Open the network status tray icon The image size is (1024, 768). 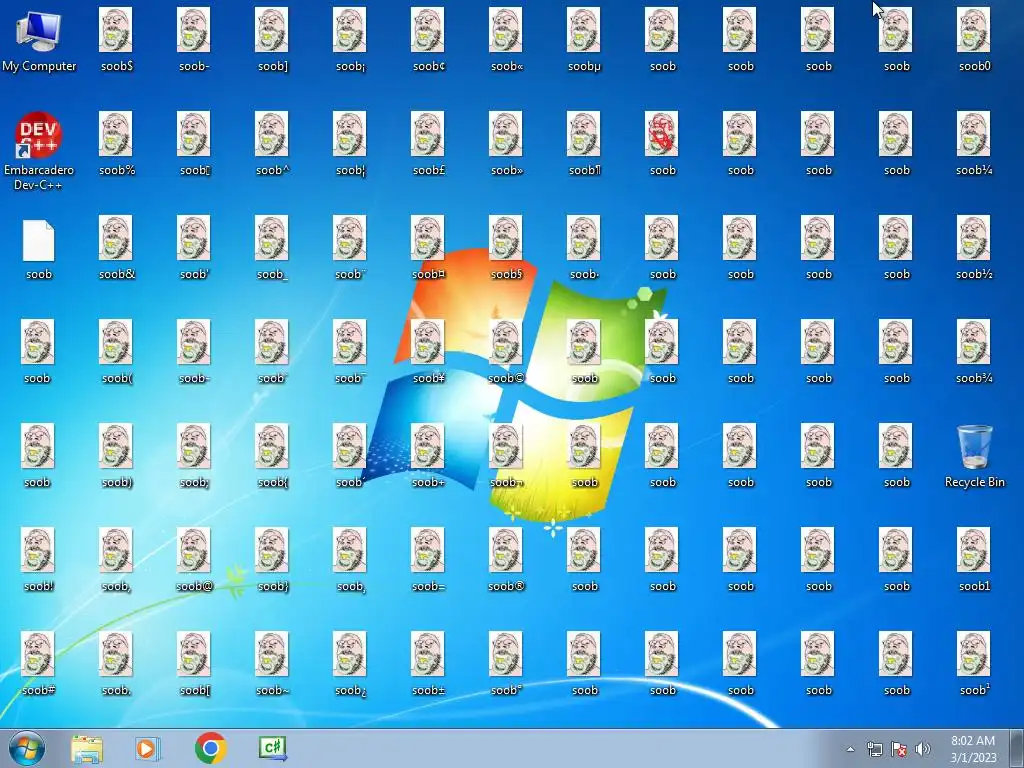pyautogui.click(x=874, y=749)
